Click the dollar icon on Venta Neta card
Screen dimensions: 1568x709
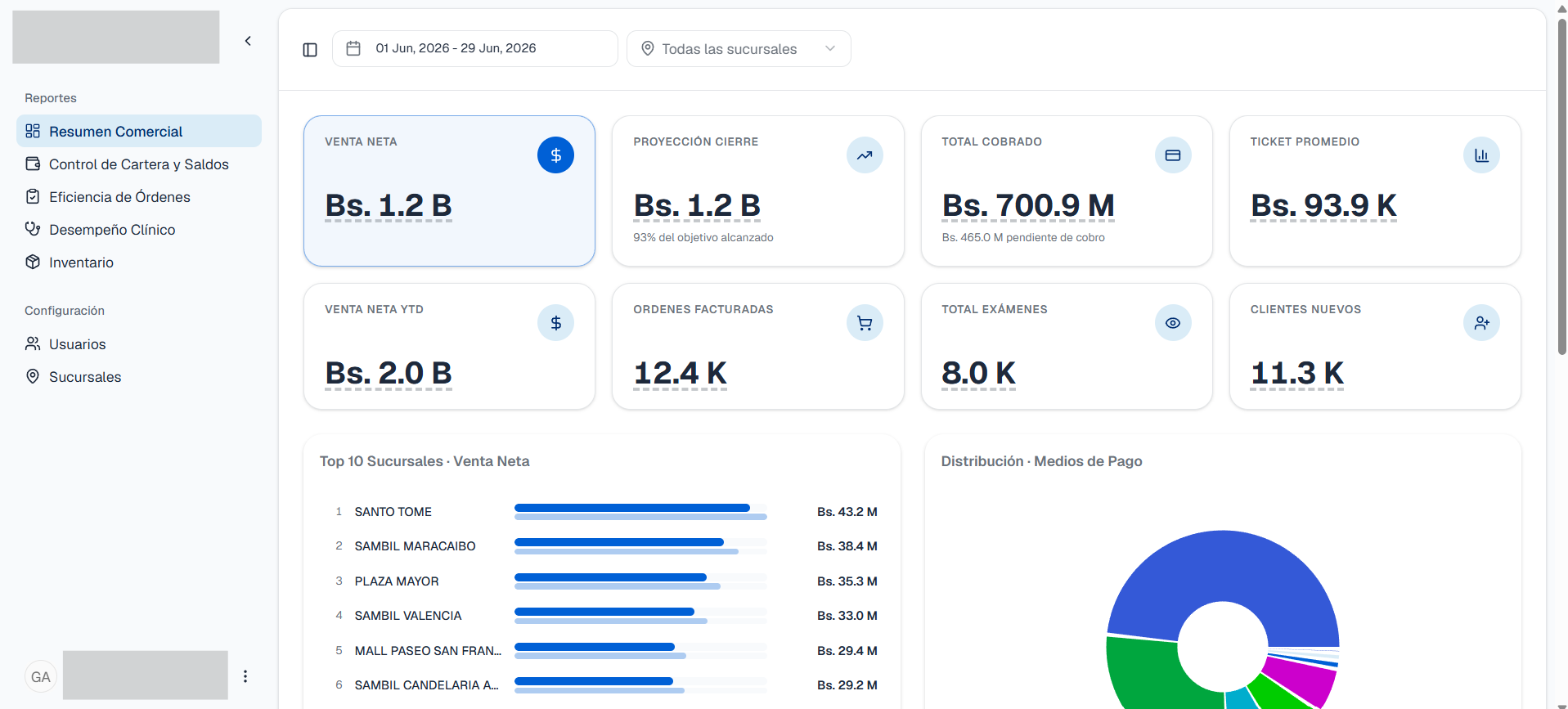coord(555,155)
